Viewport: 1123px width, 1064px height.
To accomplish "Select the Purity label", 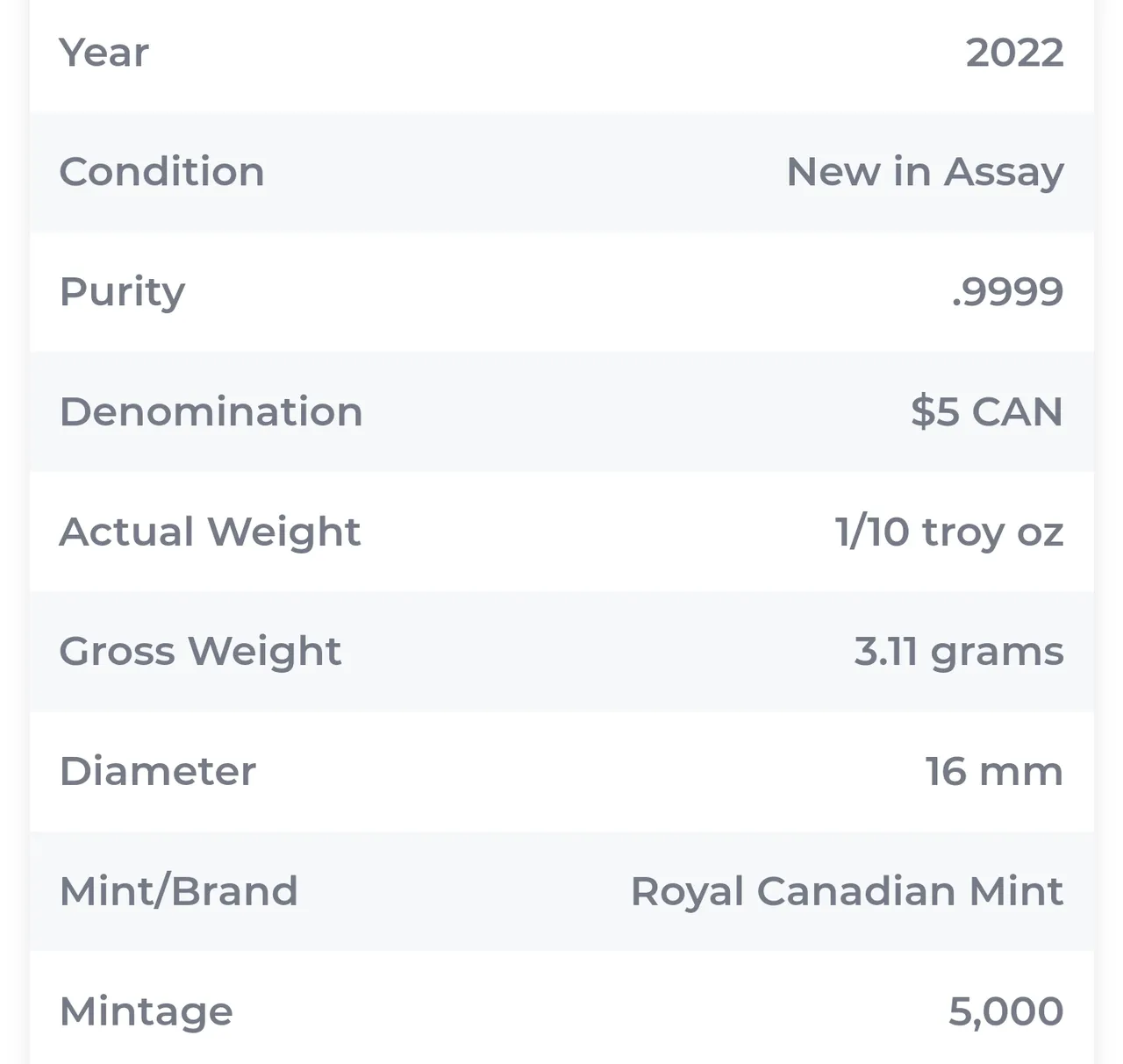I will [x=122, y=293].
